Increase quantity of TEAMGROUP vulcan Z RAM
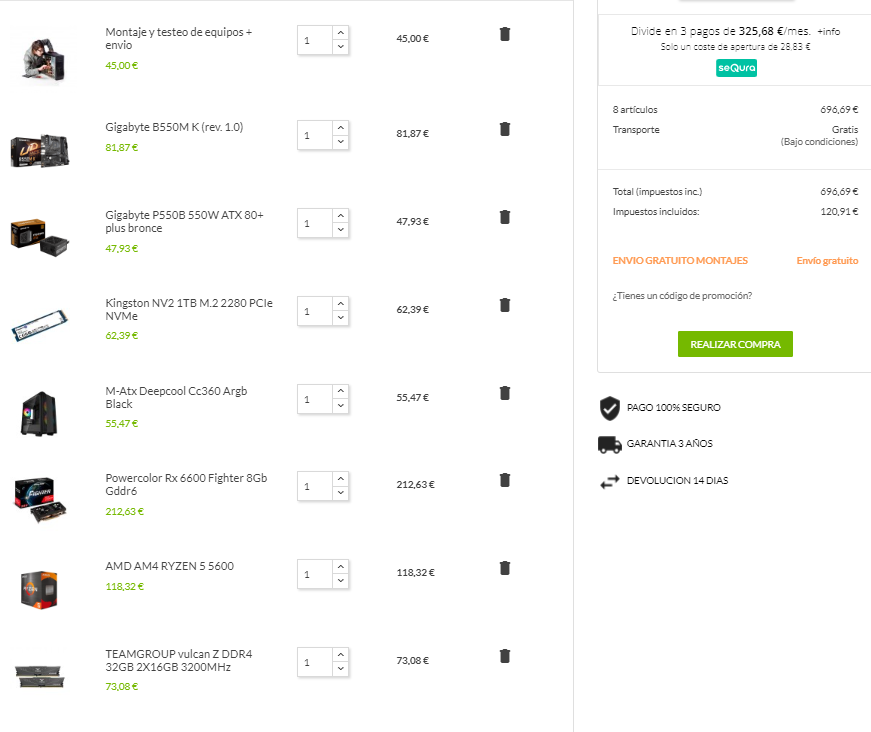The width and height of the screenshot is (871, 732). [x=341, y=655]
